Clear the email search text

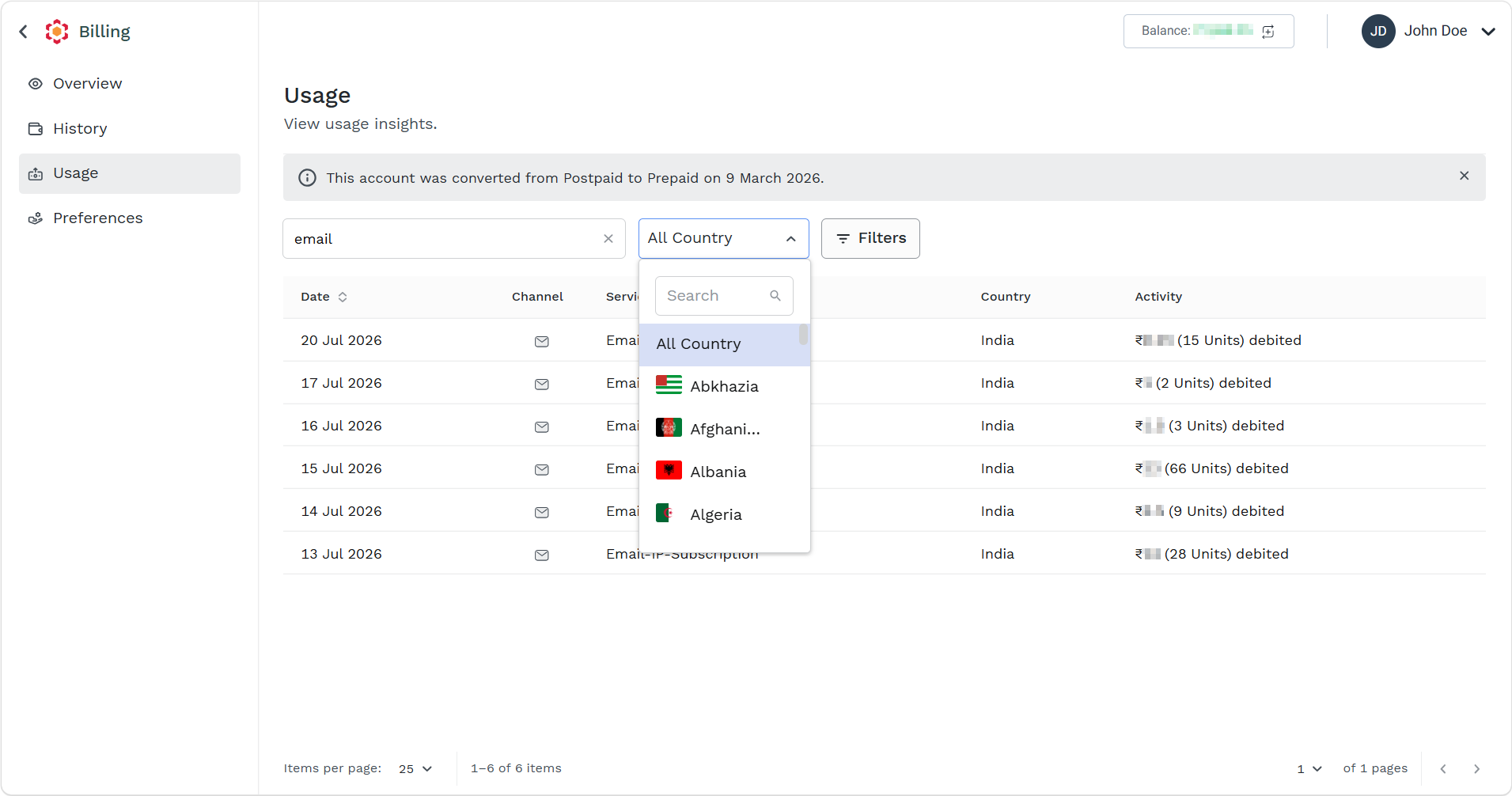608,239
